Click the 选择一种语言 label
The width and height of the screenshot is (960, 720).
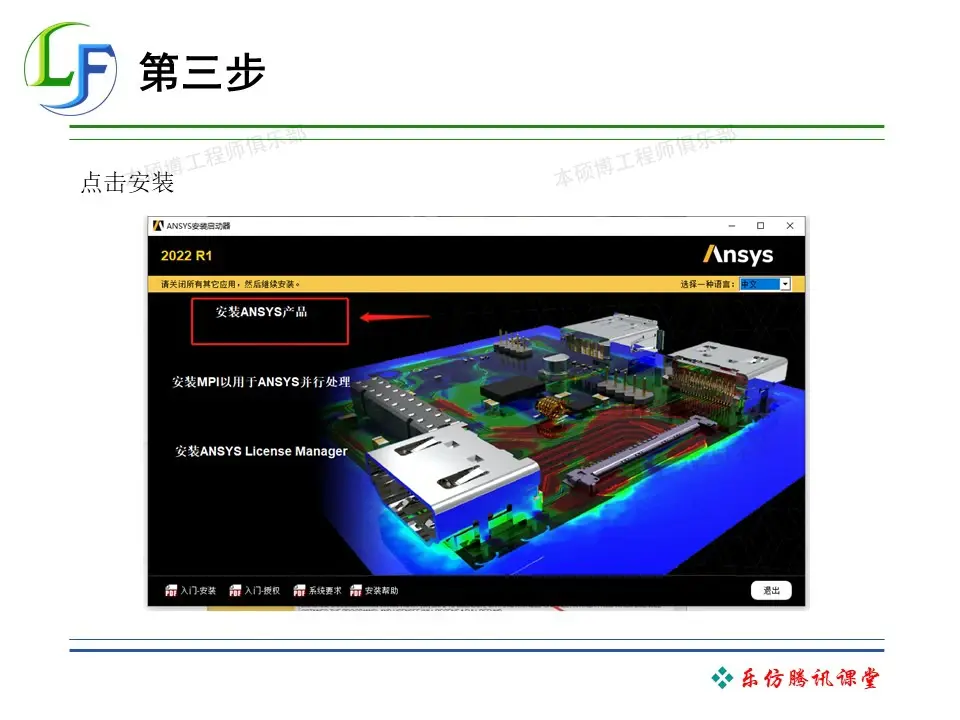707,284
